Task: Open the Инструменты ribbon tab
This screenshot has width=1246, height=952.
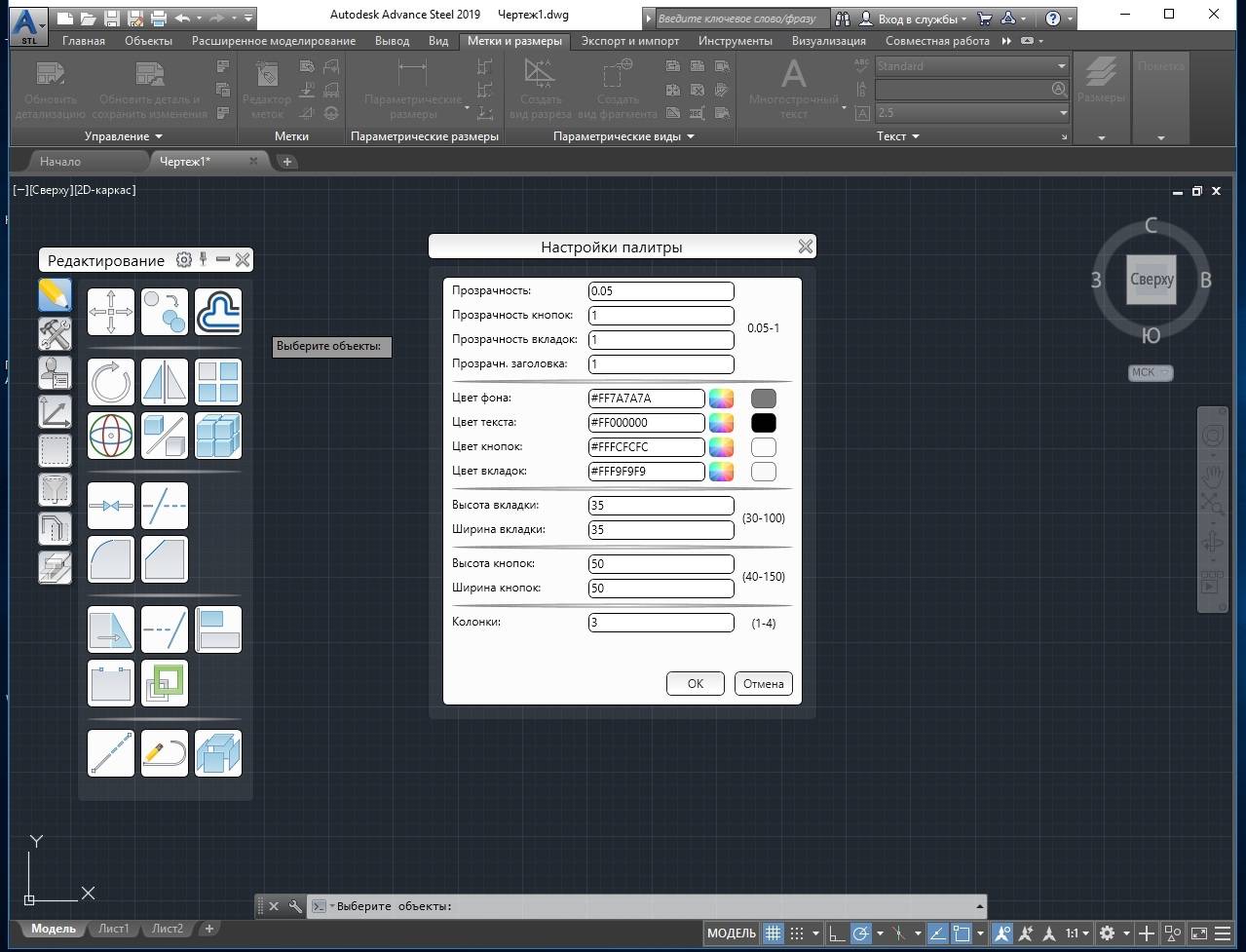Action: [x=736, y=41]
